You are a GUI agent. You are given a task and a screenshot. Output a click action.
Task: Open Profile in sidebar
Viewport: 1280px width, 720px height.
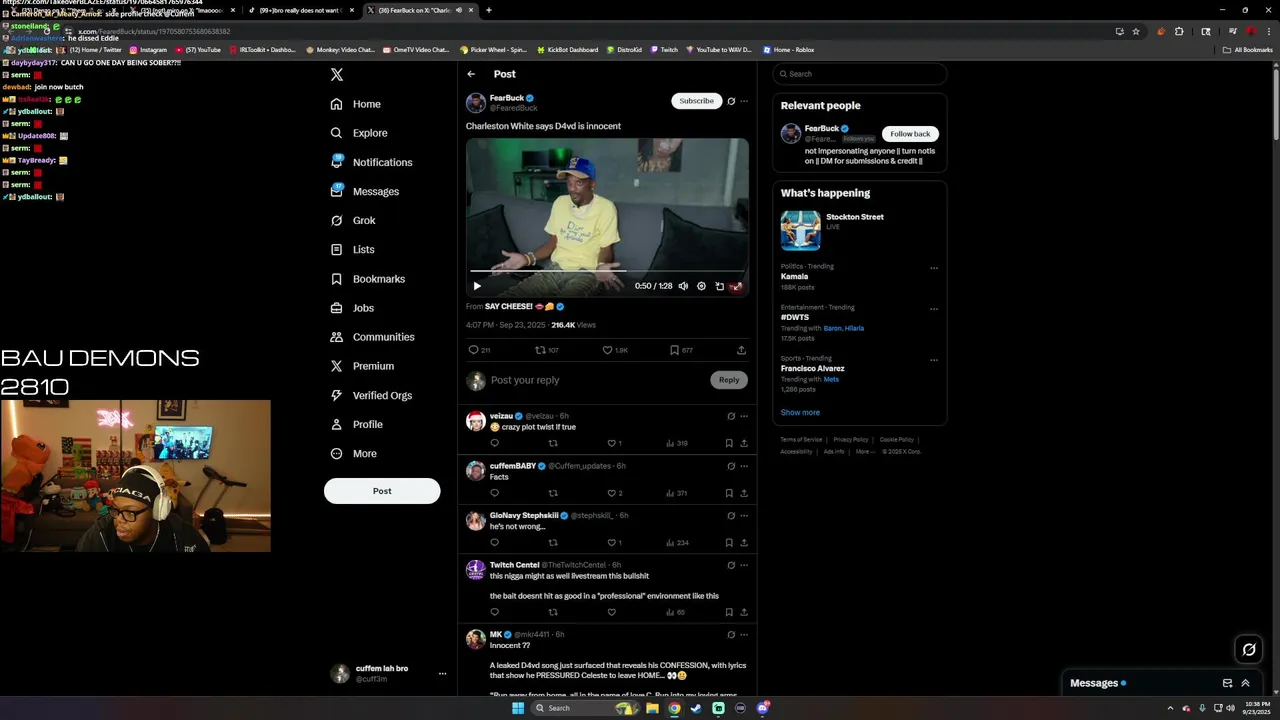click(x=357, y=424)
